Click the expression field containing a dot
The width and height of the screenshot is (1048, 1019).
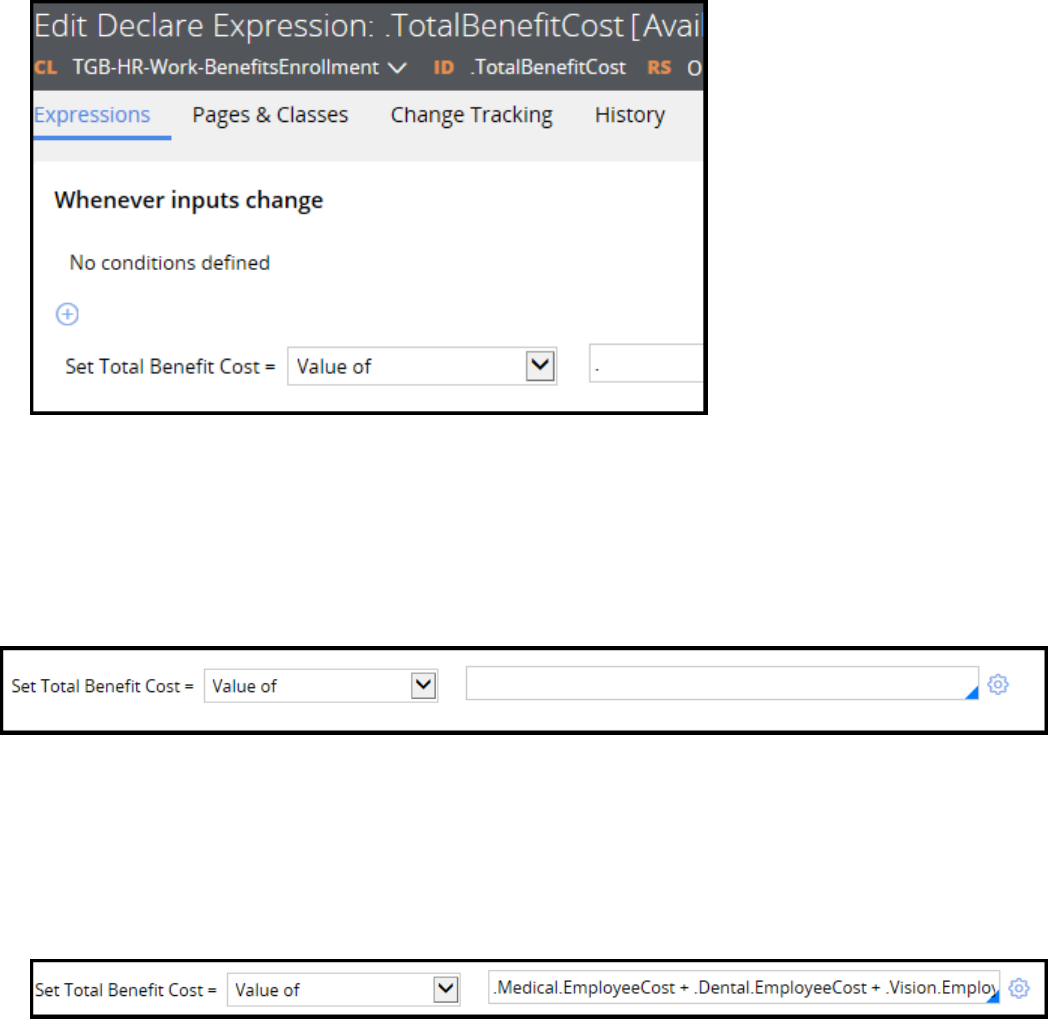click(646, 363)
